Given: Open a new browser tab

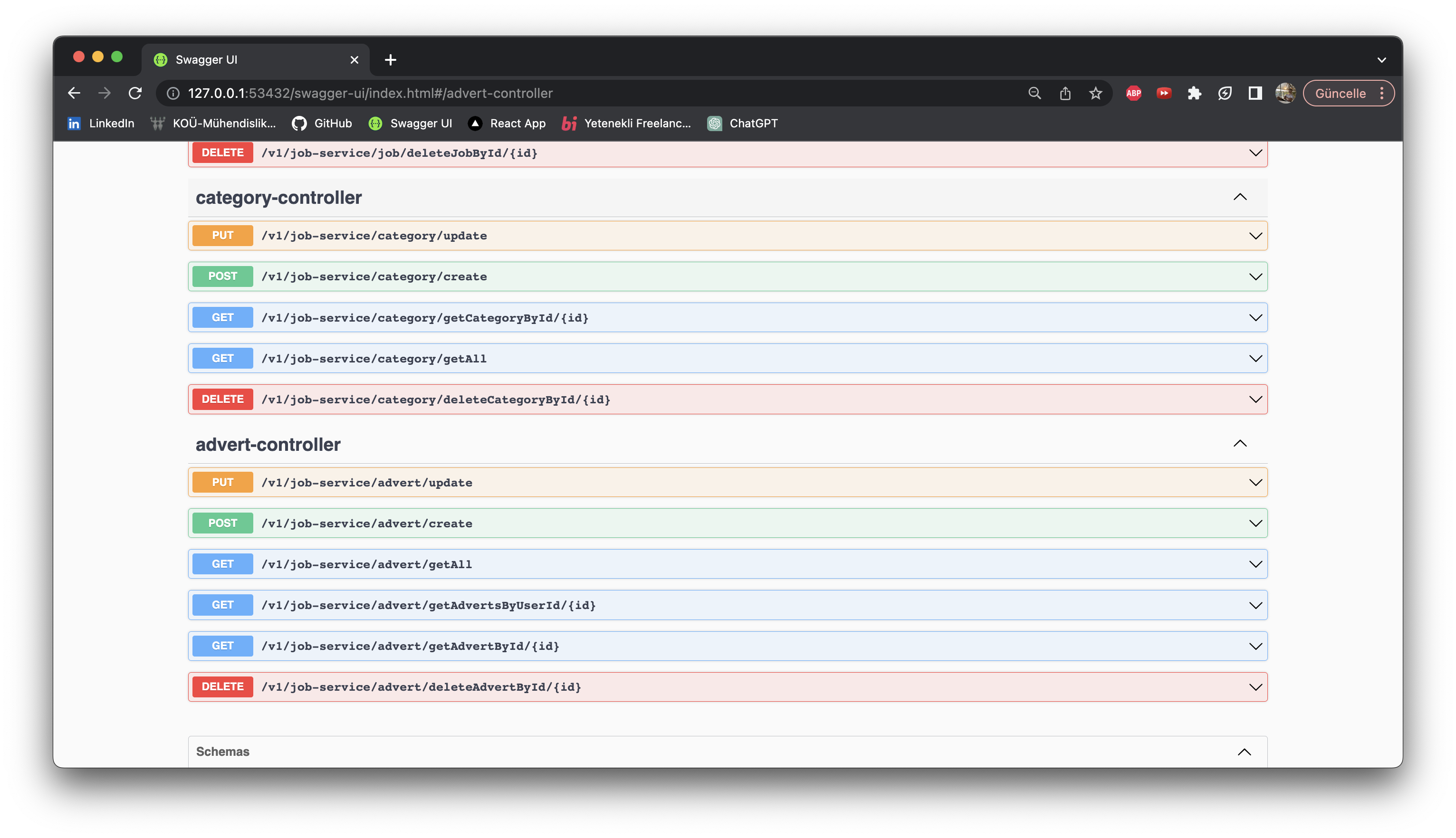Looking at the screenshot, I should [x=390, y=60].
